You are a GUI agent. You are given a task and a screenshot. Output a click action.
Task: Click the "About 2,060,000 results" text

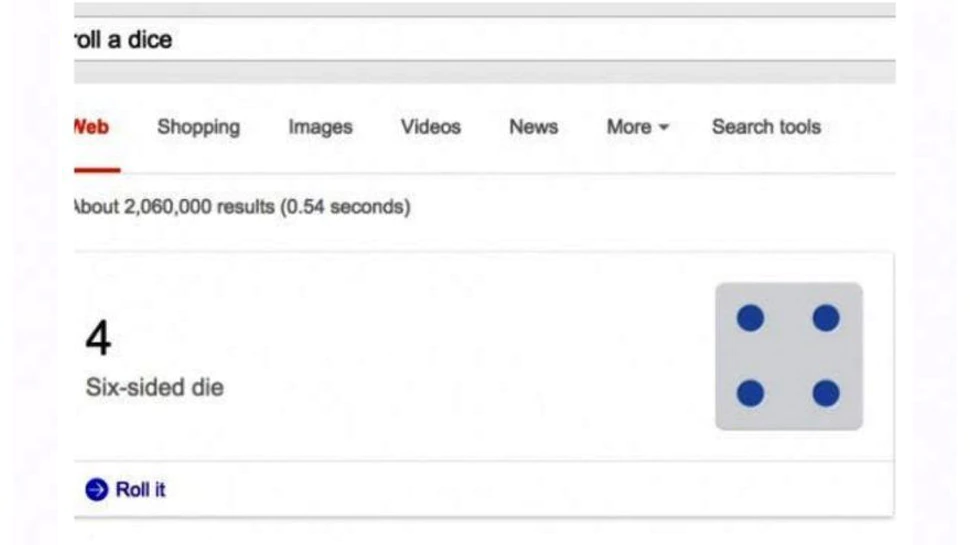point(243,208)
